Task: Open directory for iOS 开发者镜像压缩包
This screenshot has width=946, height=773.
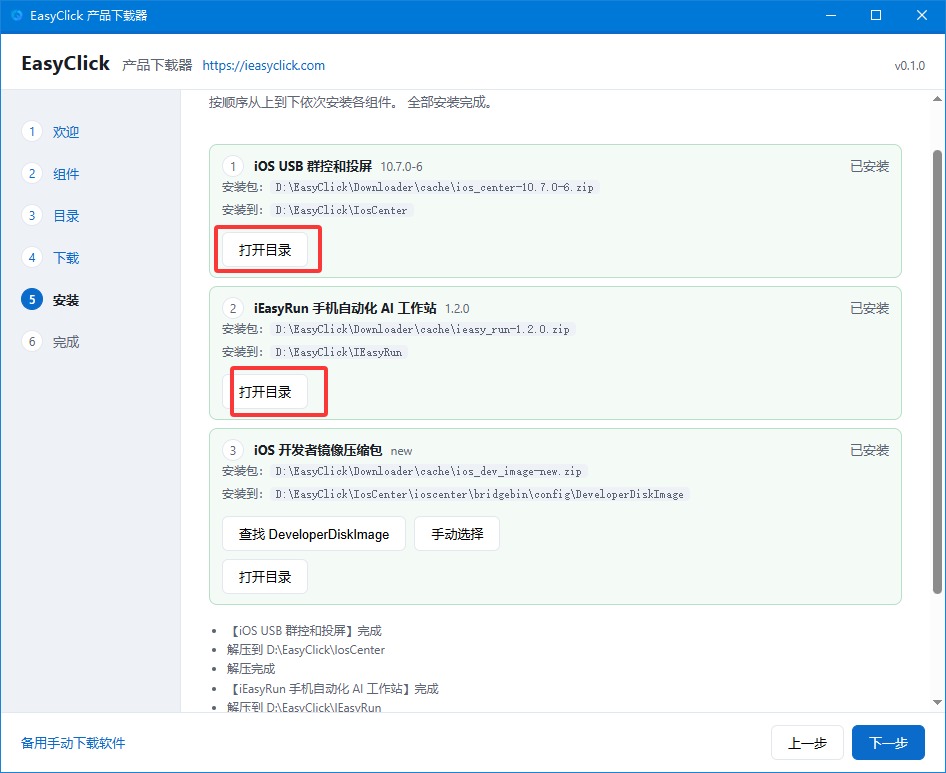Action: click(265, 577)
